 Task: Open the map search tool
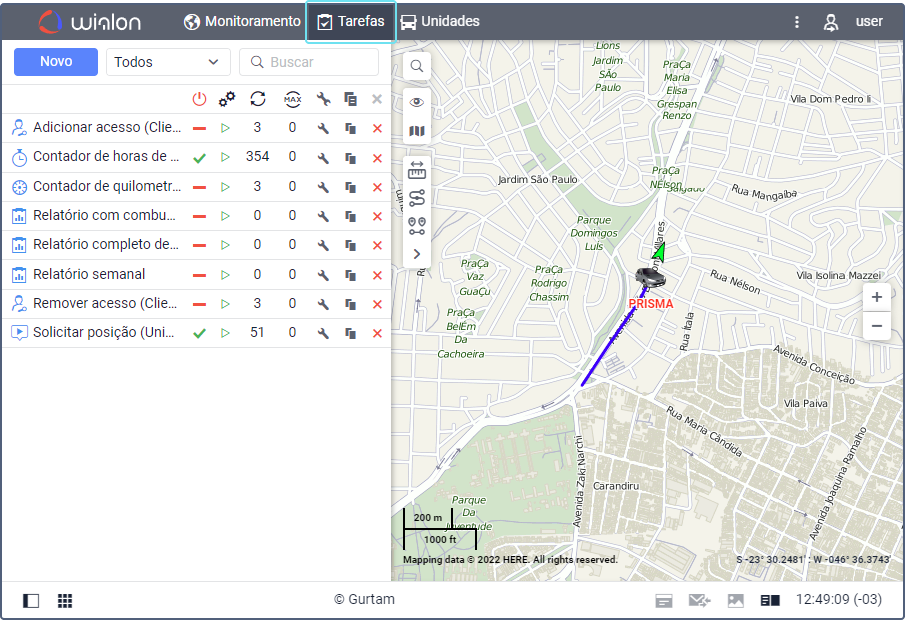417,66
